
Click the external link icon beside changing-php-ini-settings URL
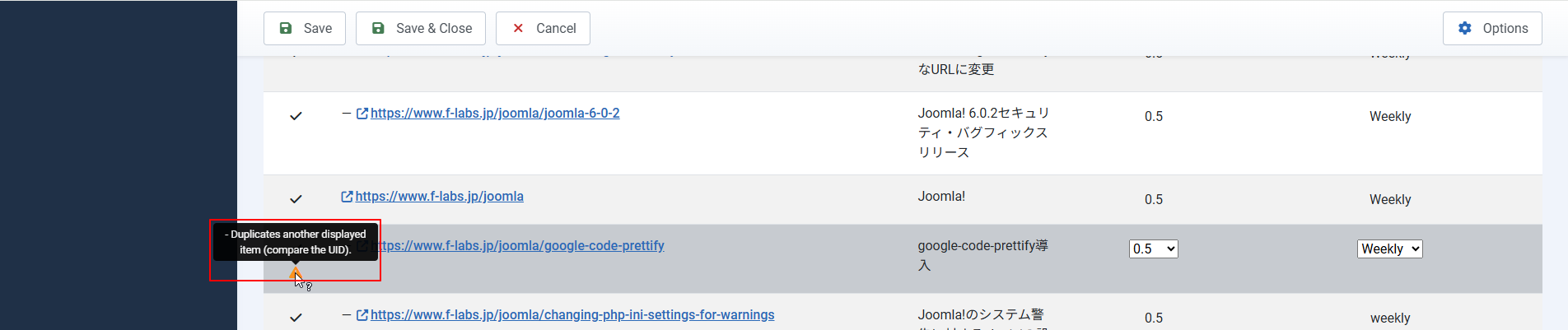(362, 315)
